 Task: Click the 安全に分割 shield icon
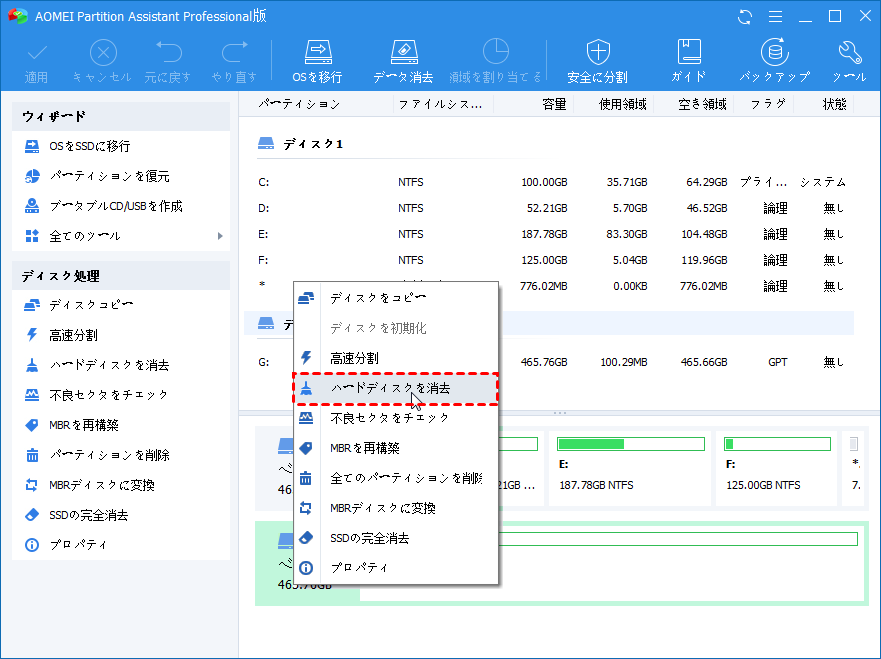coord(597,61)
